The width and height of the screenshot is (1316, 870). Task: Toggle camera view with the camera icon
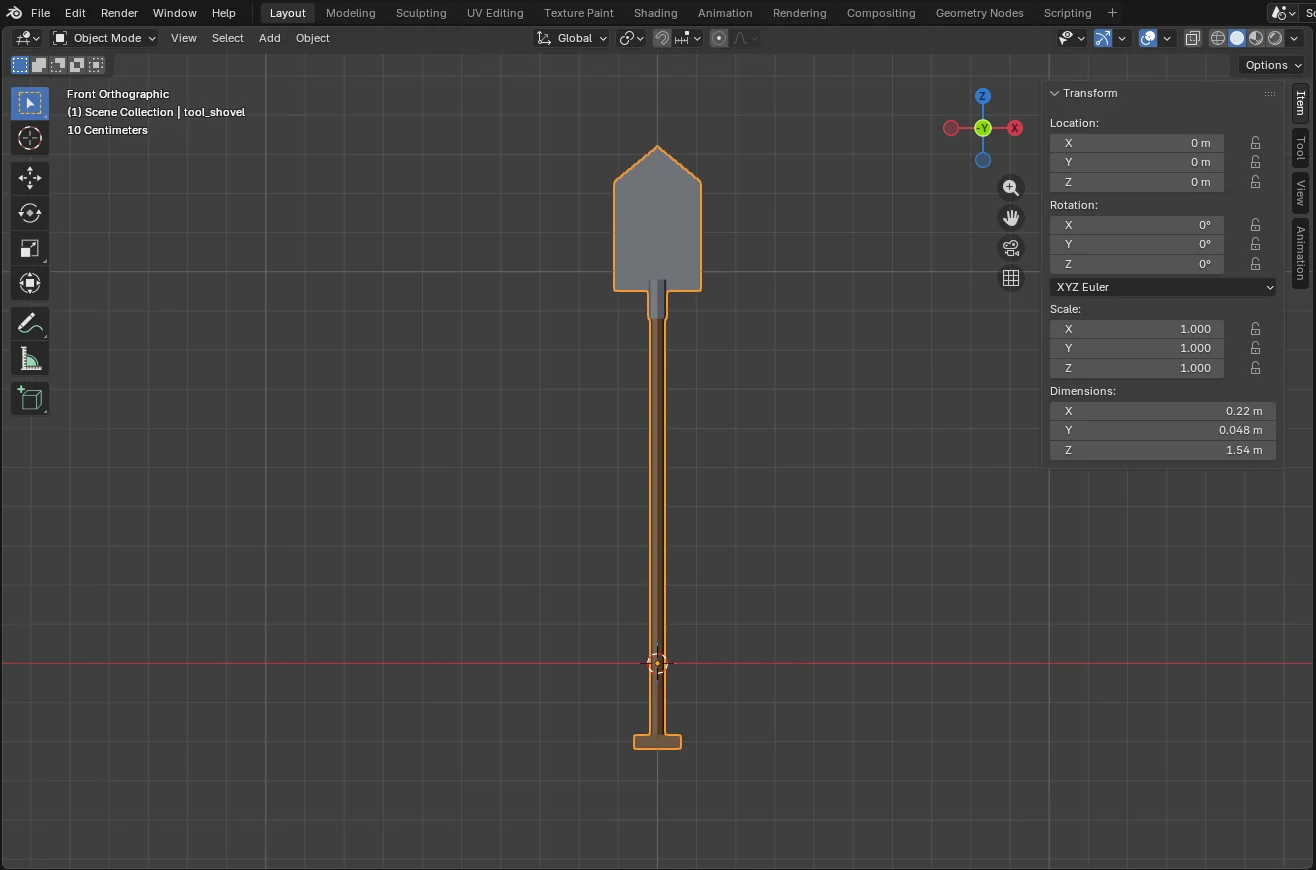1011,248
